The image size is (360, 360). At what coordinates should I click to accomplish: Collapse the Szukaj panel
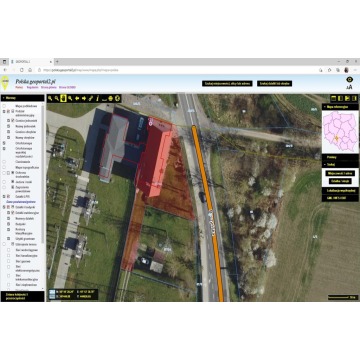pos(340,164)
